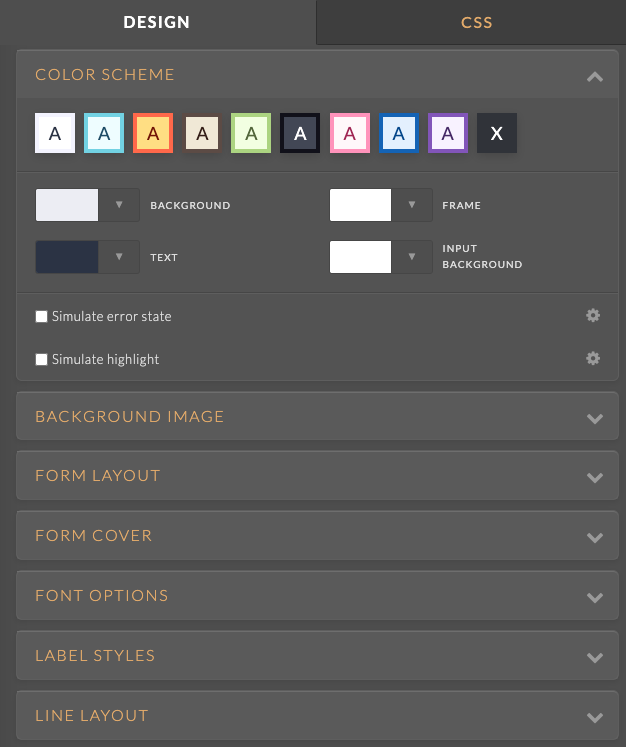Choose the teal-bordered color scheme

104,133
